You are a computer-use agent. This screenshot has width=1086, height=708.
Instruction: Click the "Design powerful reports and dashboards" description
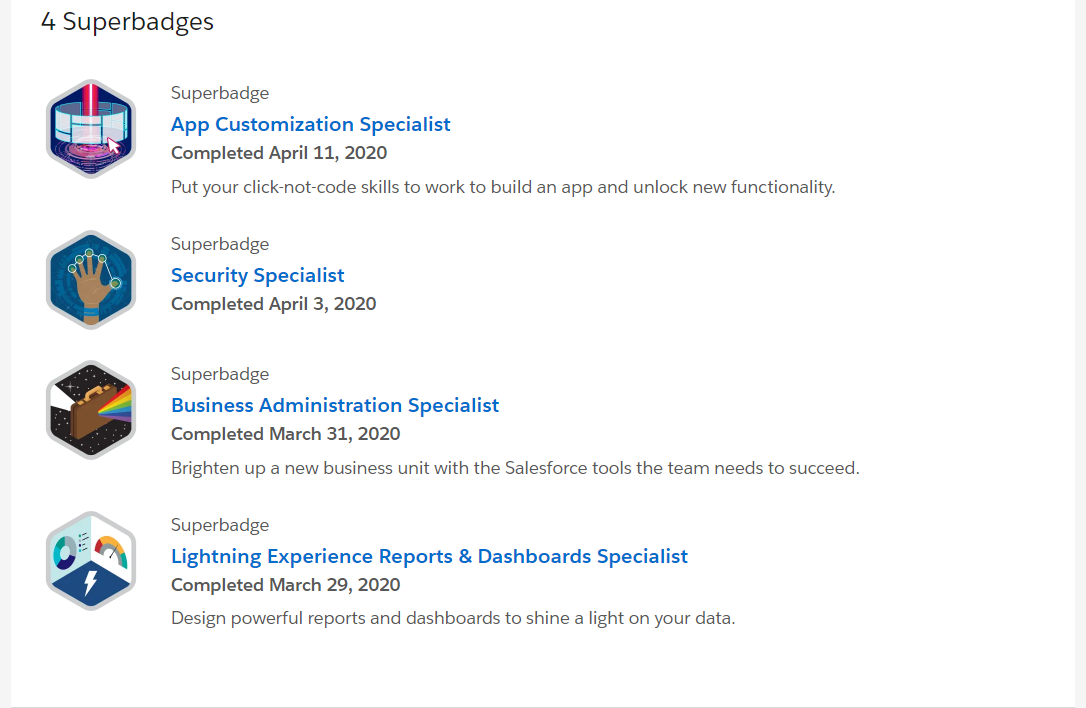pyautogui.click(x=452, y=618)
